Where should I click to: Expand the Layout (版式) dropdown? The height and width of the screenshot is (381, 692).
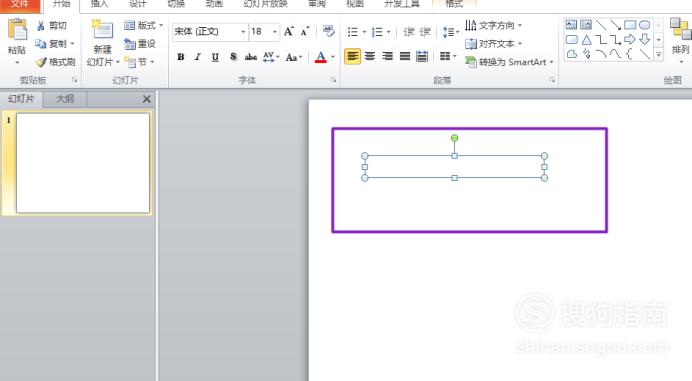[143, 26]
